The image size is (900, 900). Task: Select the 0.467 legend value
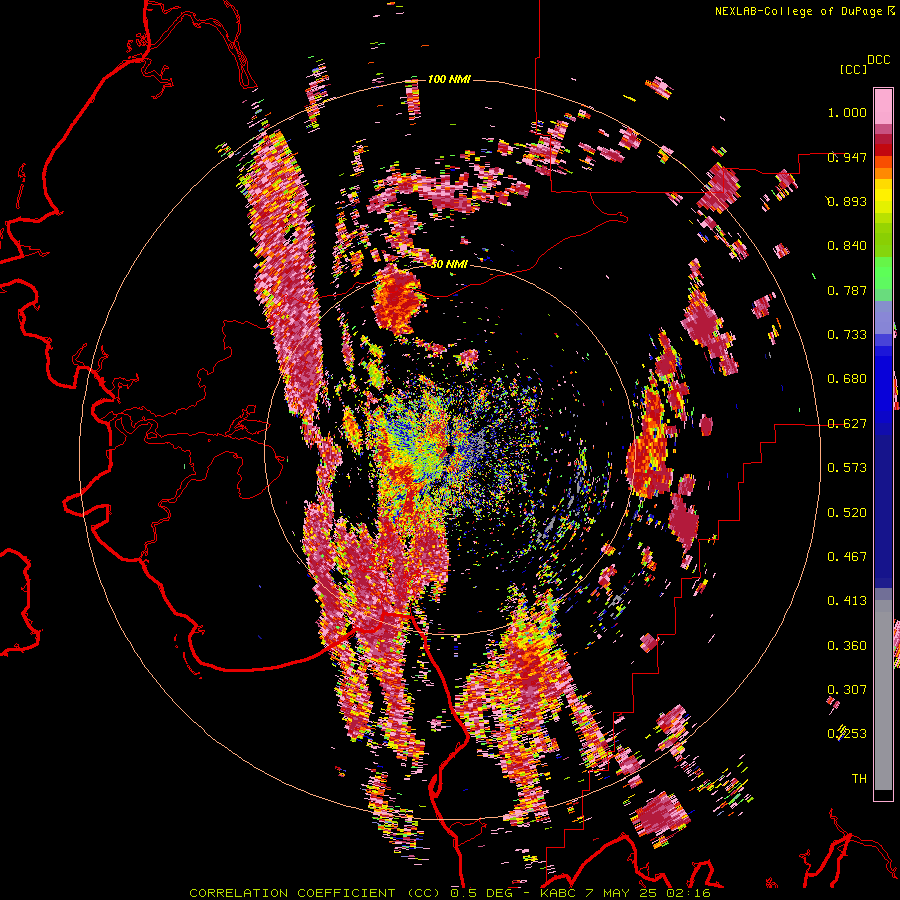tap(847, 557)
